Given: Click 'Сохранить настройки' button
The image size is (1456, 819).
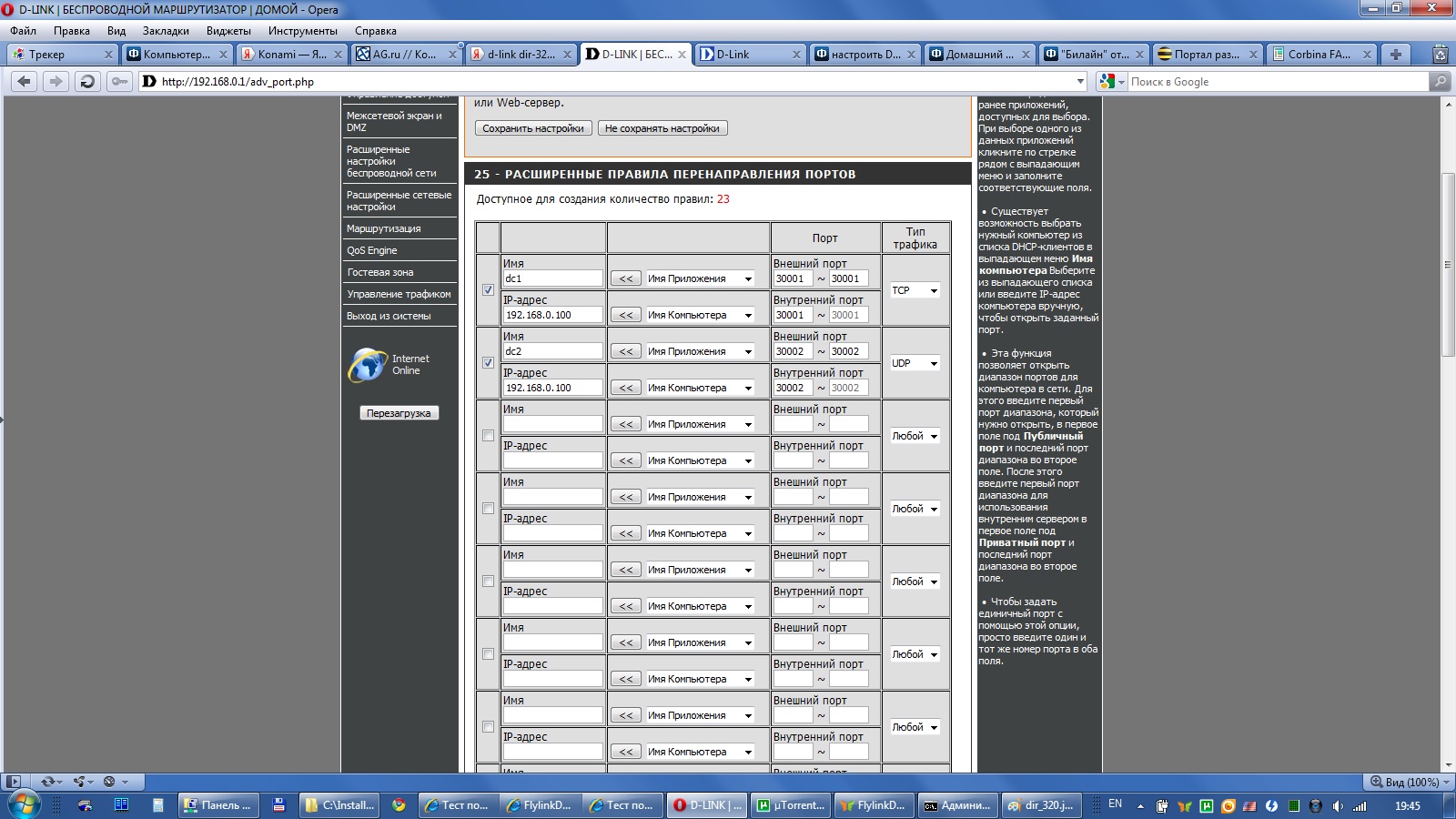Looking at the screenshot, I should coord(533,128).
